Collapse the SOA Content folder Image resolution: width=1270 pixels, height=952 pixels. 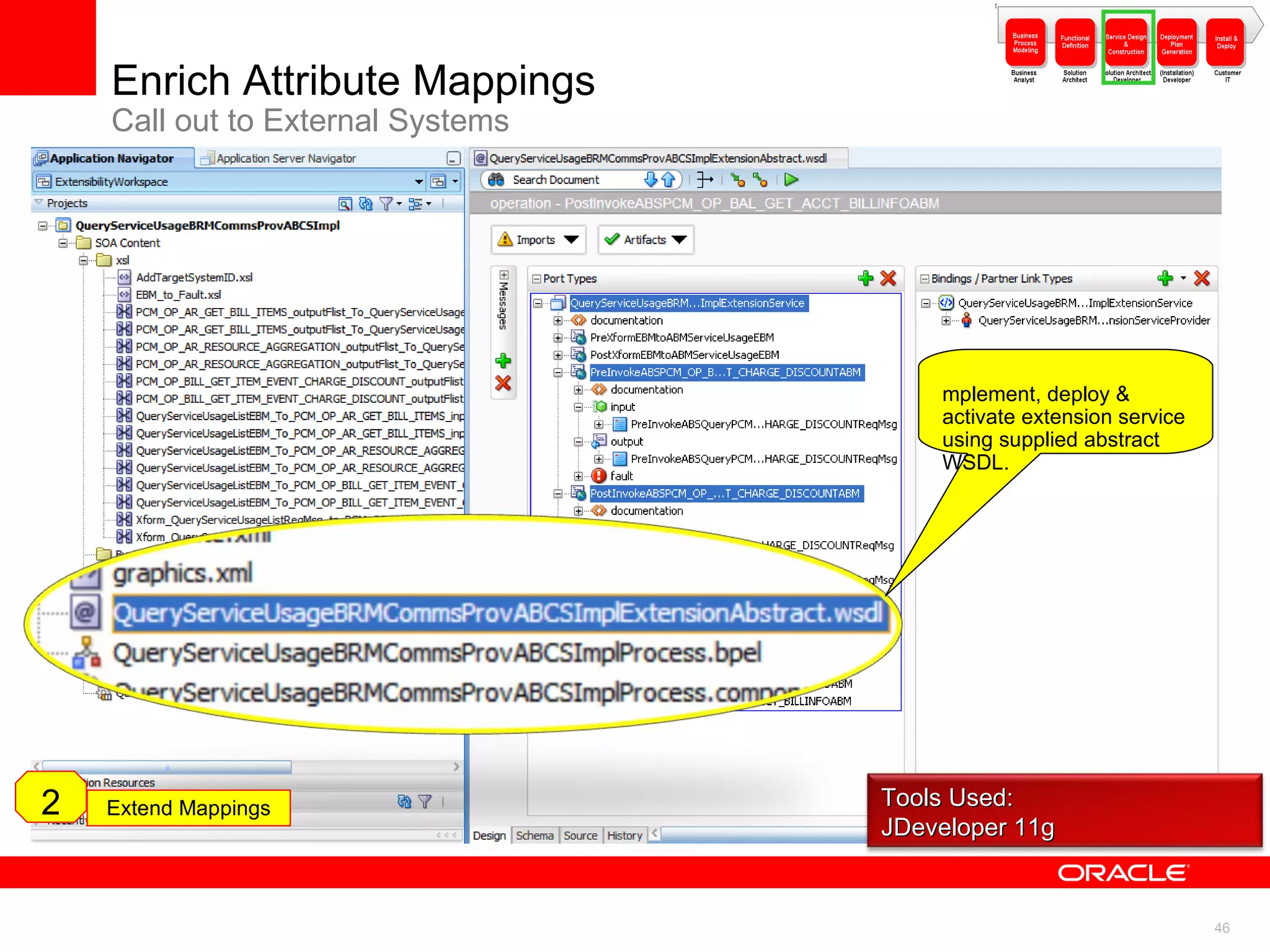(63, 243)
